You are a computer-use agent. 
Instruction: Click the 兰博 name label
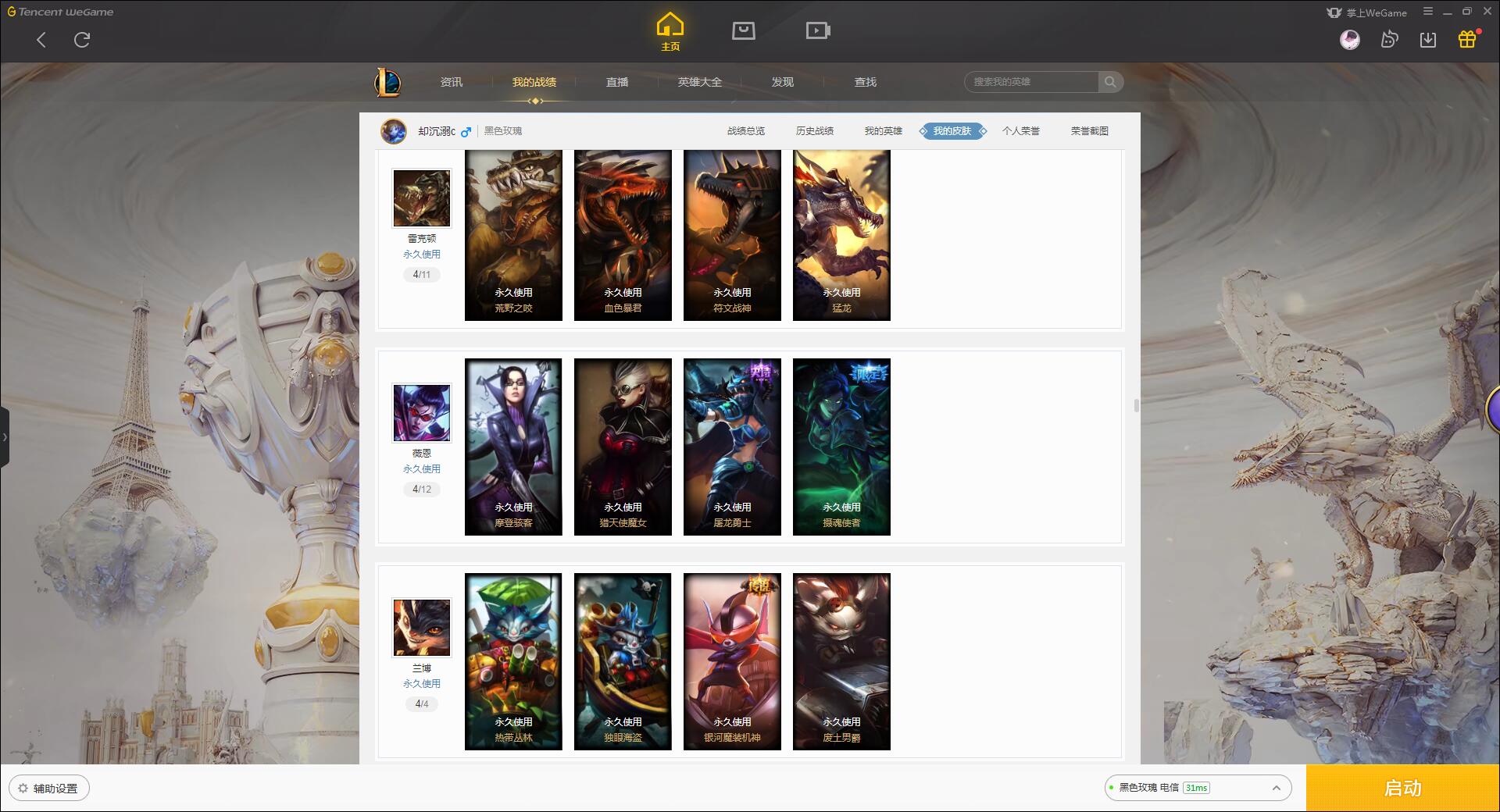coord(422,668)
